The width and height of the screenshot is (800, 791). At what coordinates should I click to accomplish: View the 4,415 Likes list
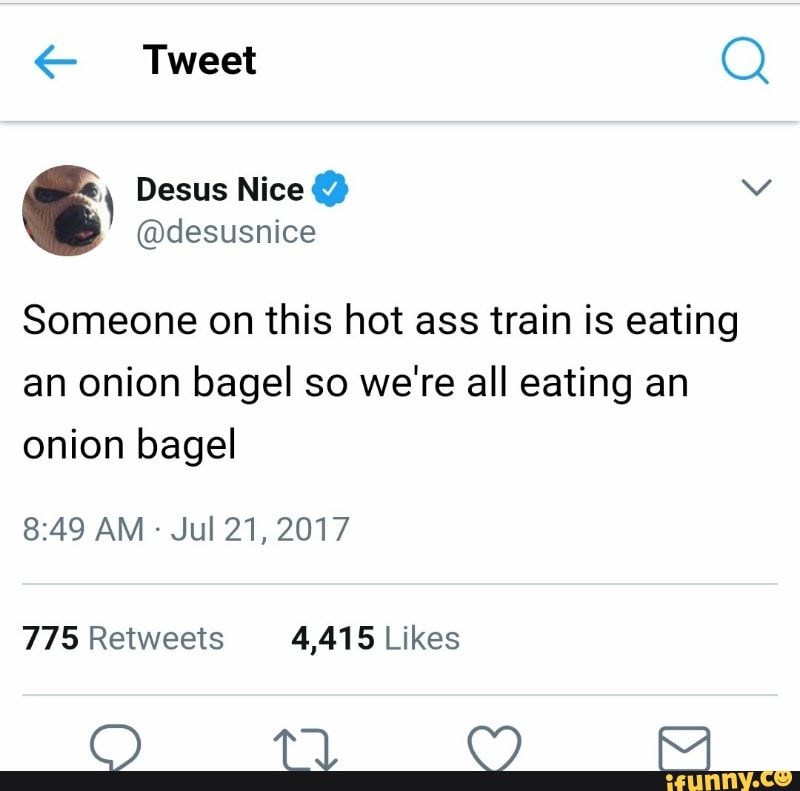(x=376, y=638)
